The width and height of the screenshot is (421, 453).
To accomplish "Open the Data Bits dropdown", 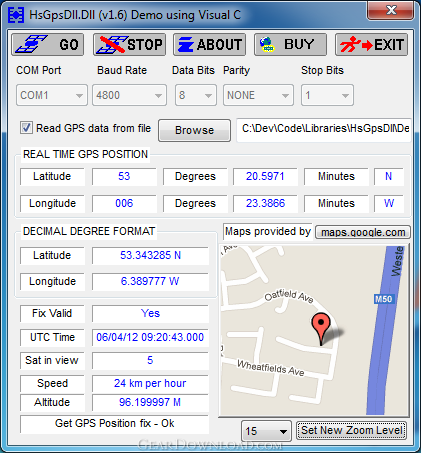I will [196, 95].
